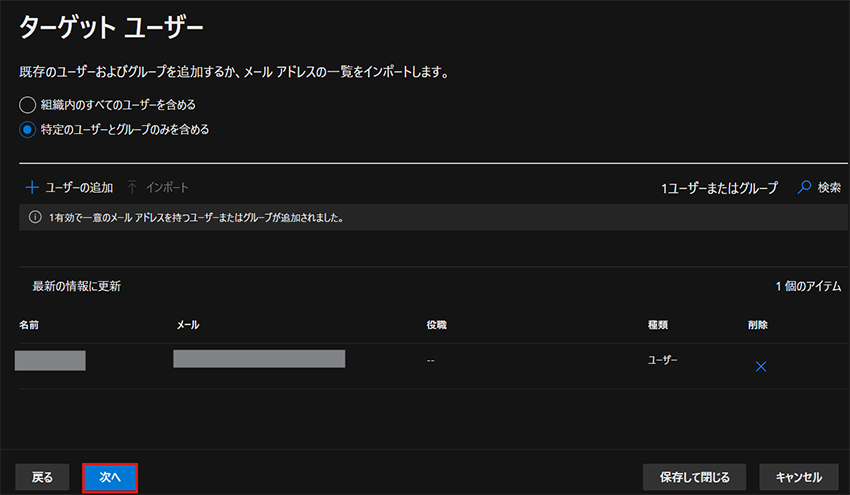Click the 種類 column header

[x=658, y=325]
